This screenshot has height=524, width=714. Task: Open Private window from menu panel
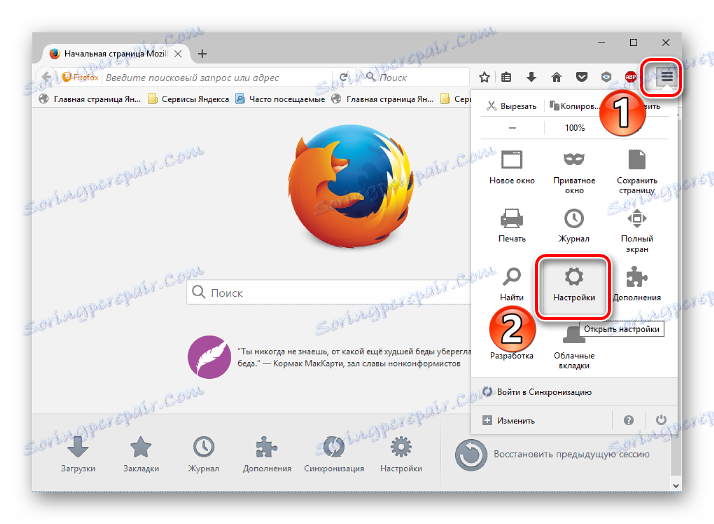[x=574, y=172]
